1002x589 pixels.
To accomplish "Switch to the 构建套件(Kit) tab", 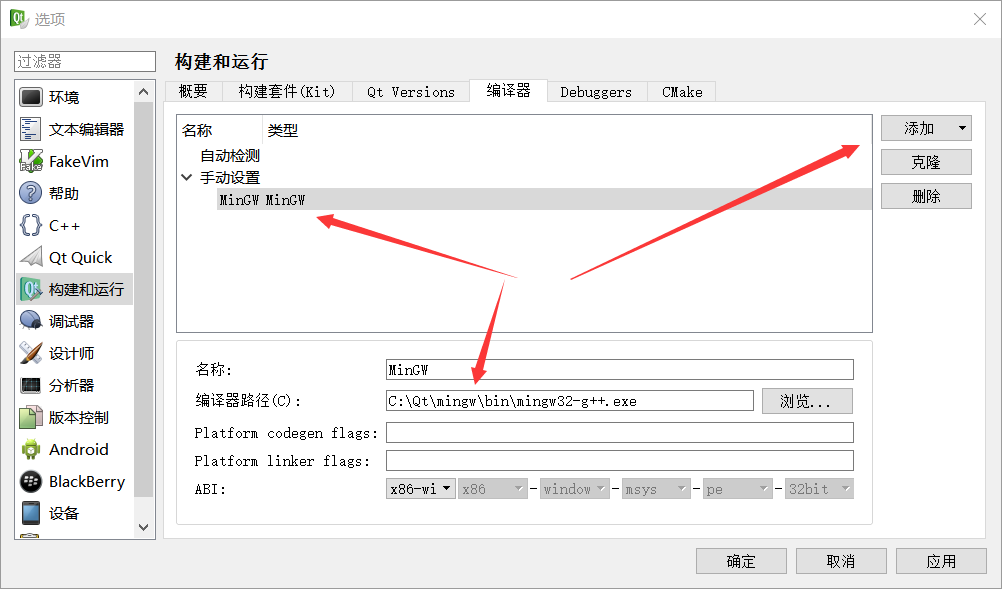I will coord(286,91).
